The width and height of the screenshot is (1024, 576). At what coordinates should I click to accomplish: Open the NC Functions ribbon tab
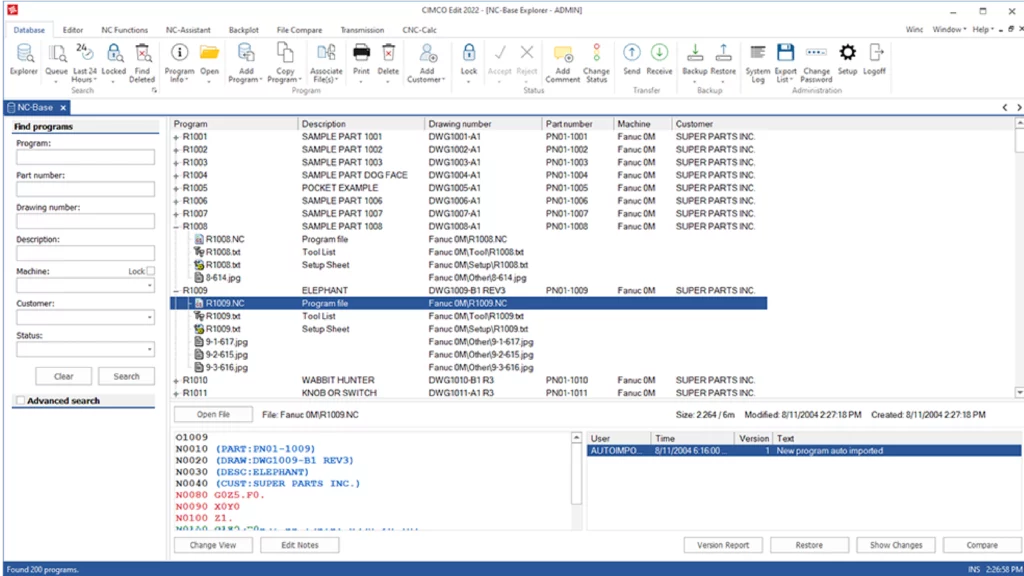click(x=124, y=30)
